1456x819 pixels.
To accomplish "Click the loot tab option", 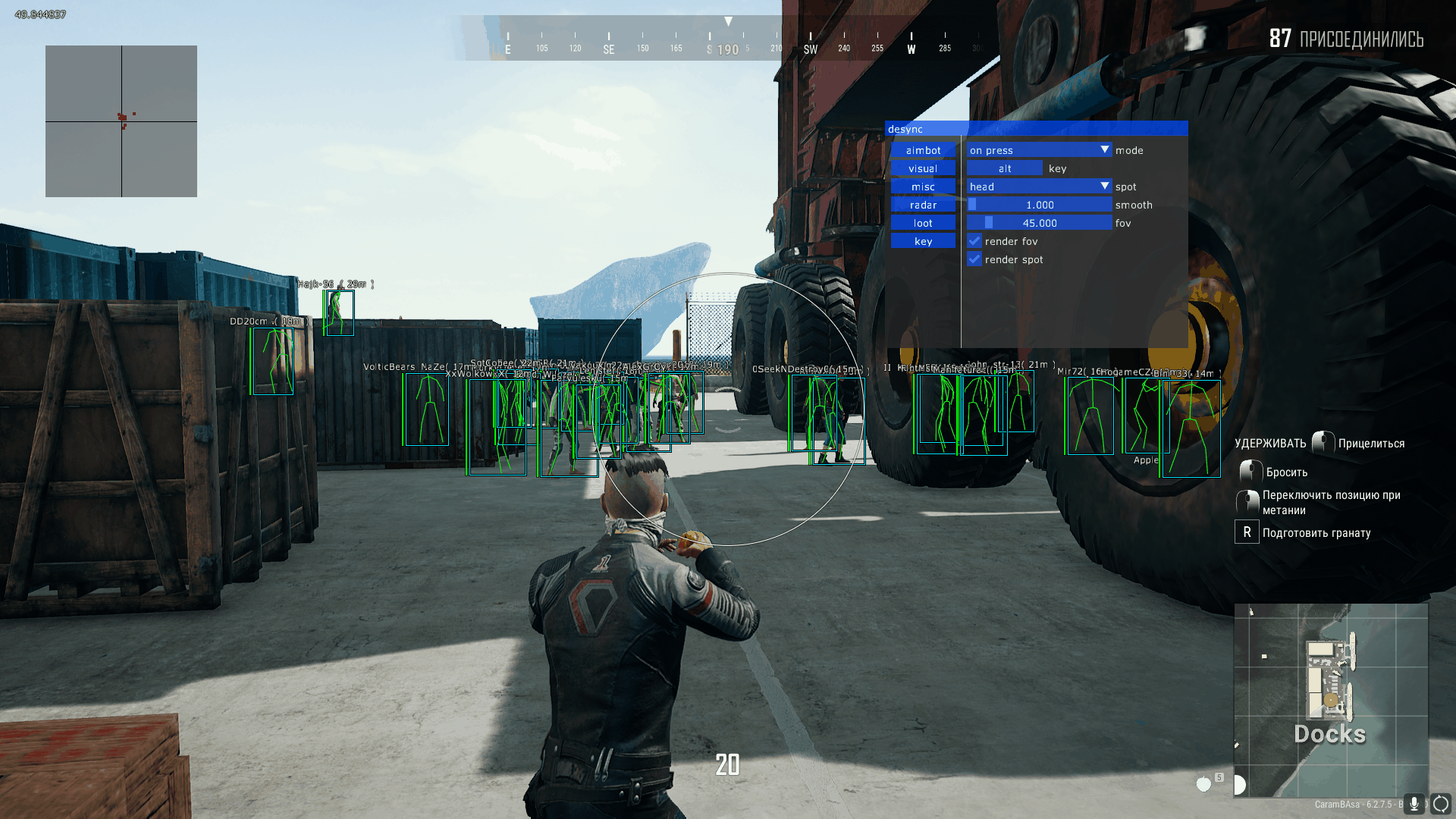I will click(x=921, y=222).
